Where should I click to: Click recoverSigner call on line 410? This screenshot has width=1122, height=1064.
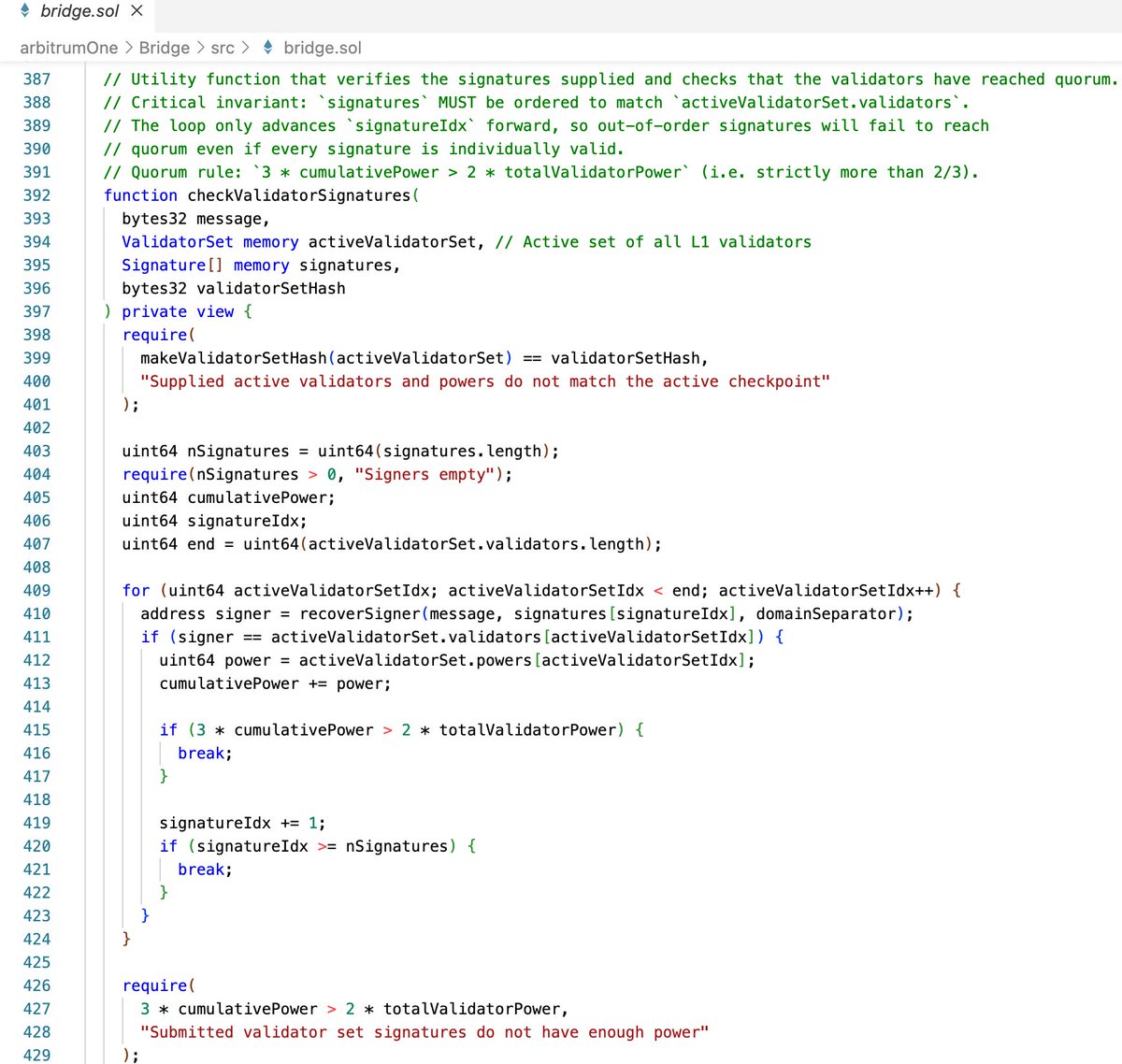click(360, 614)
